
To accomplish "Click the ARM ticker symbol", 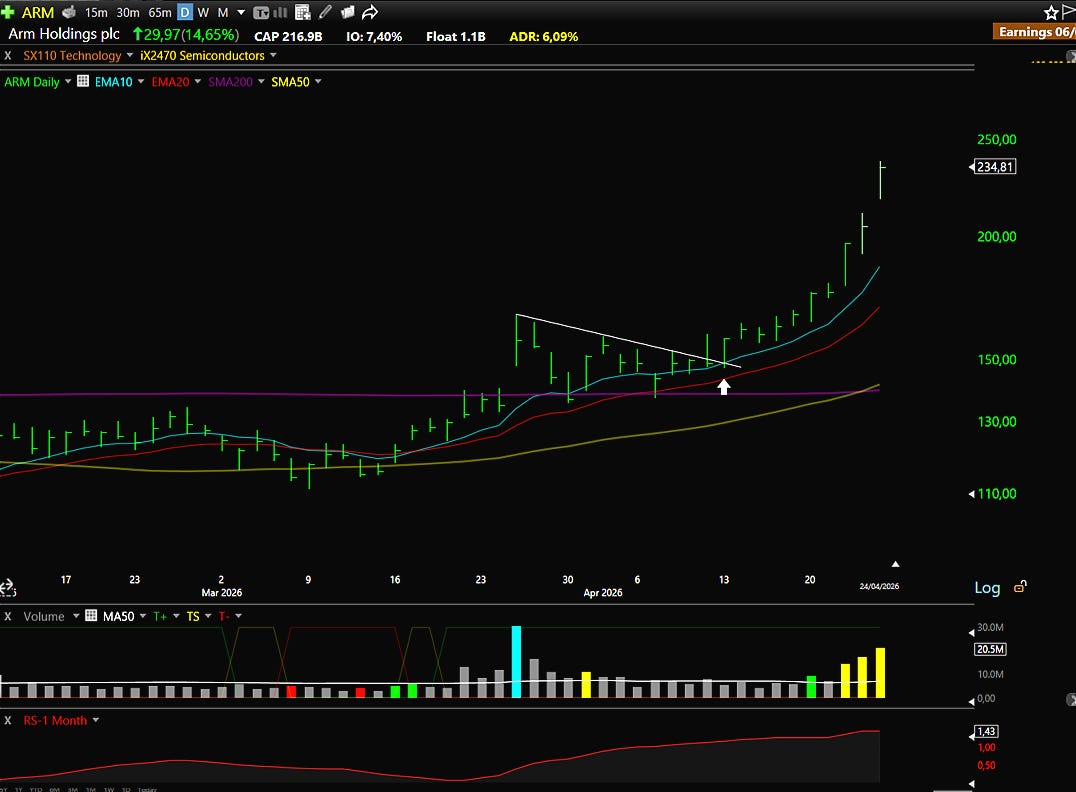I will pyautogui.click(x=38, y=12).
